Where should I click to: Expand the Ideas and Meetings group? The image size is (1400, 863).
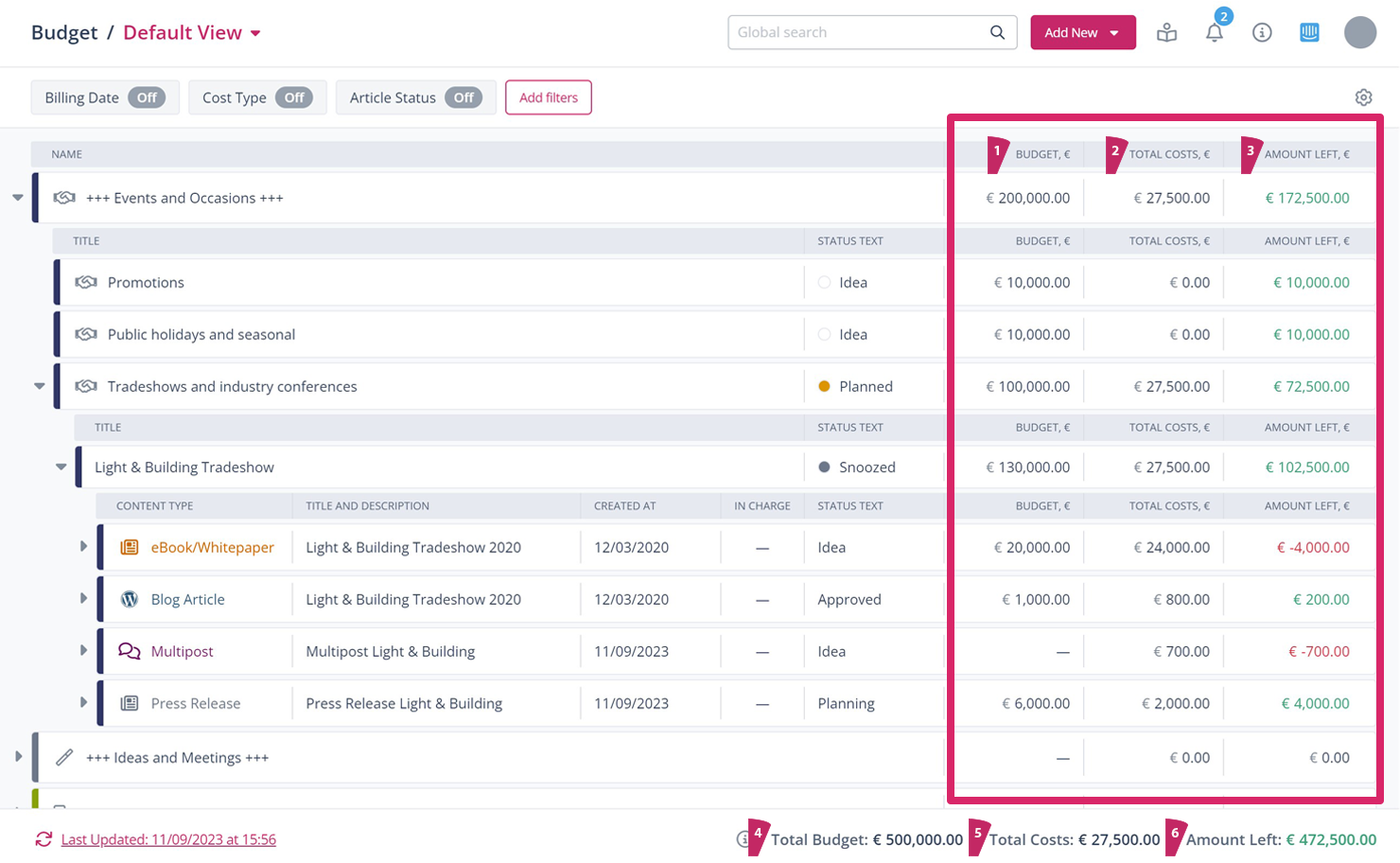tap(18, 757)
